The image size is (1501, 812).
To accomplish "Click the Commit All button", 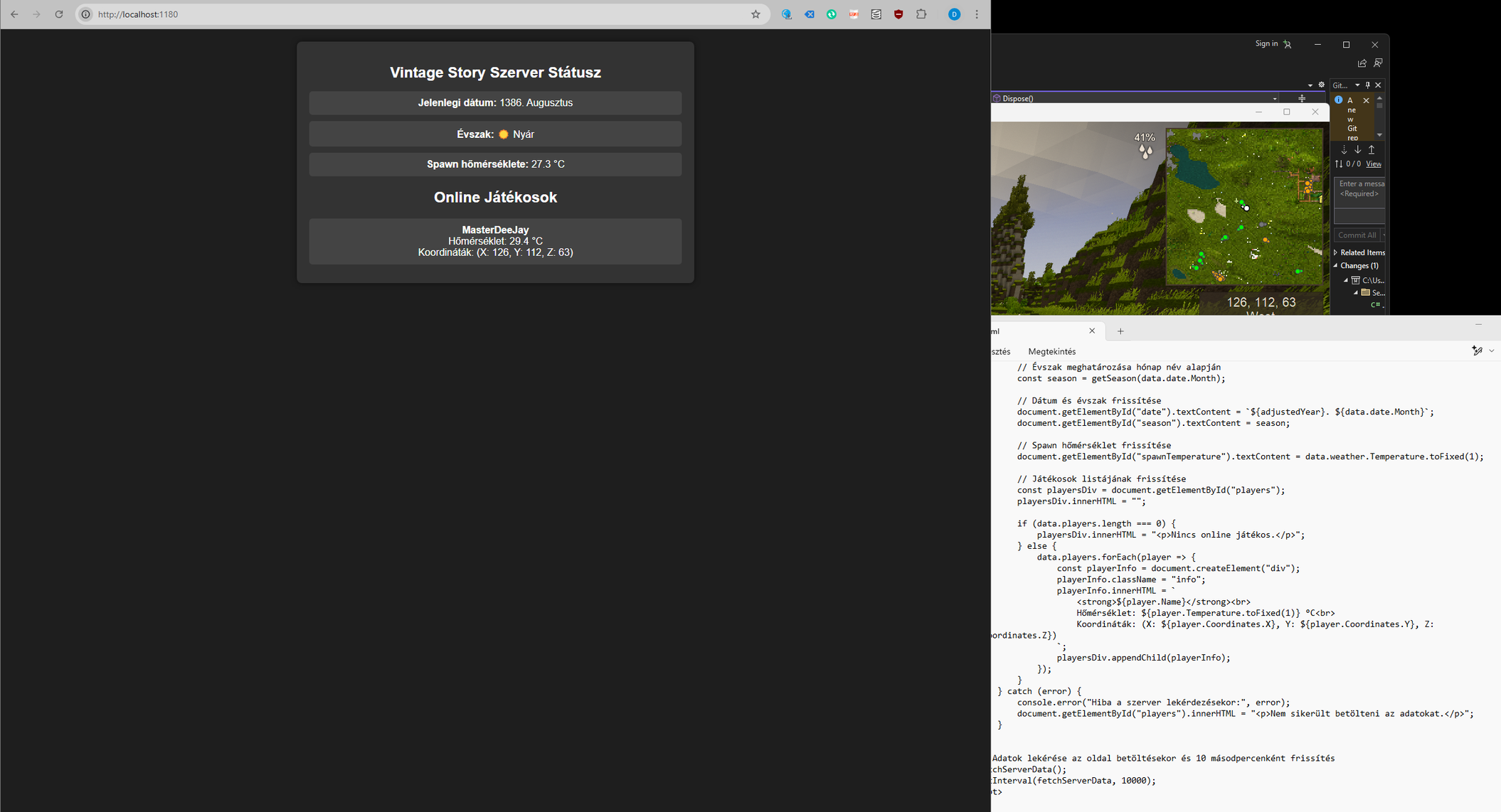I will 1357,235.
